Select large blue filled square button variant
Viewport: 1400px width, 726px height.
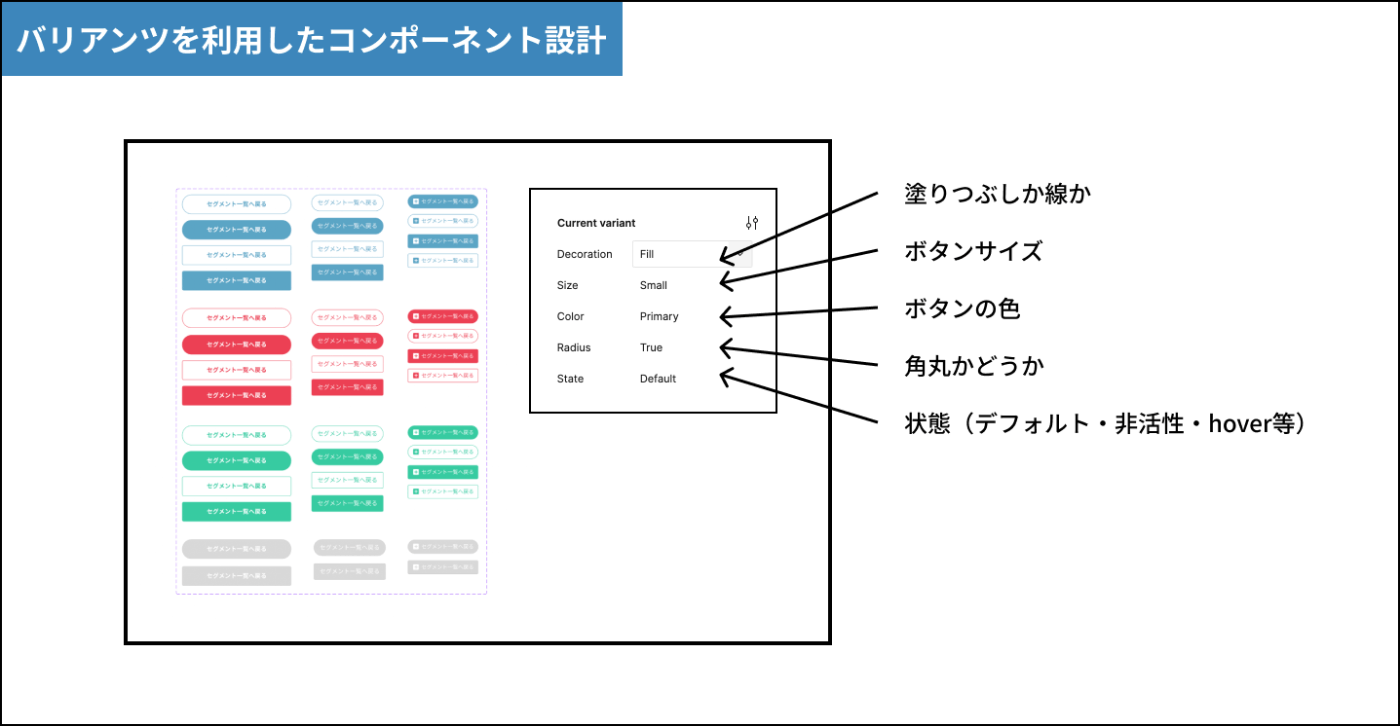[236, 281]
